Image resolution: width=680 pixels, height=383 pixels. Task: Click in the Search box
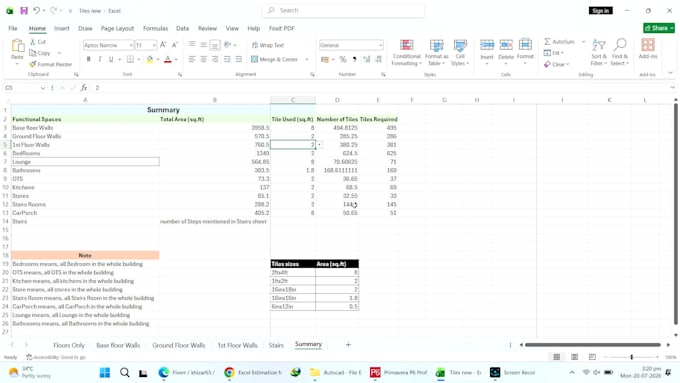pos(343,10)
